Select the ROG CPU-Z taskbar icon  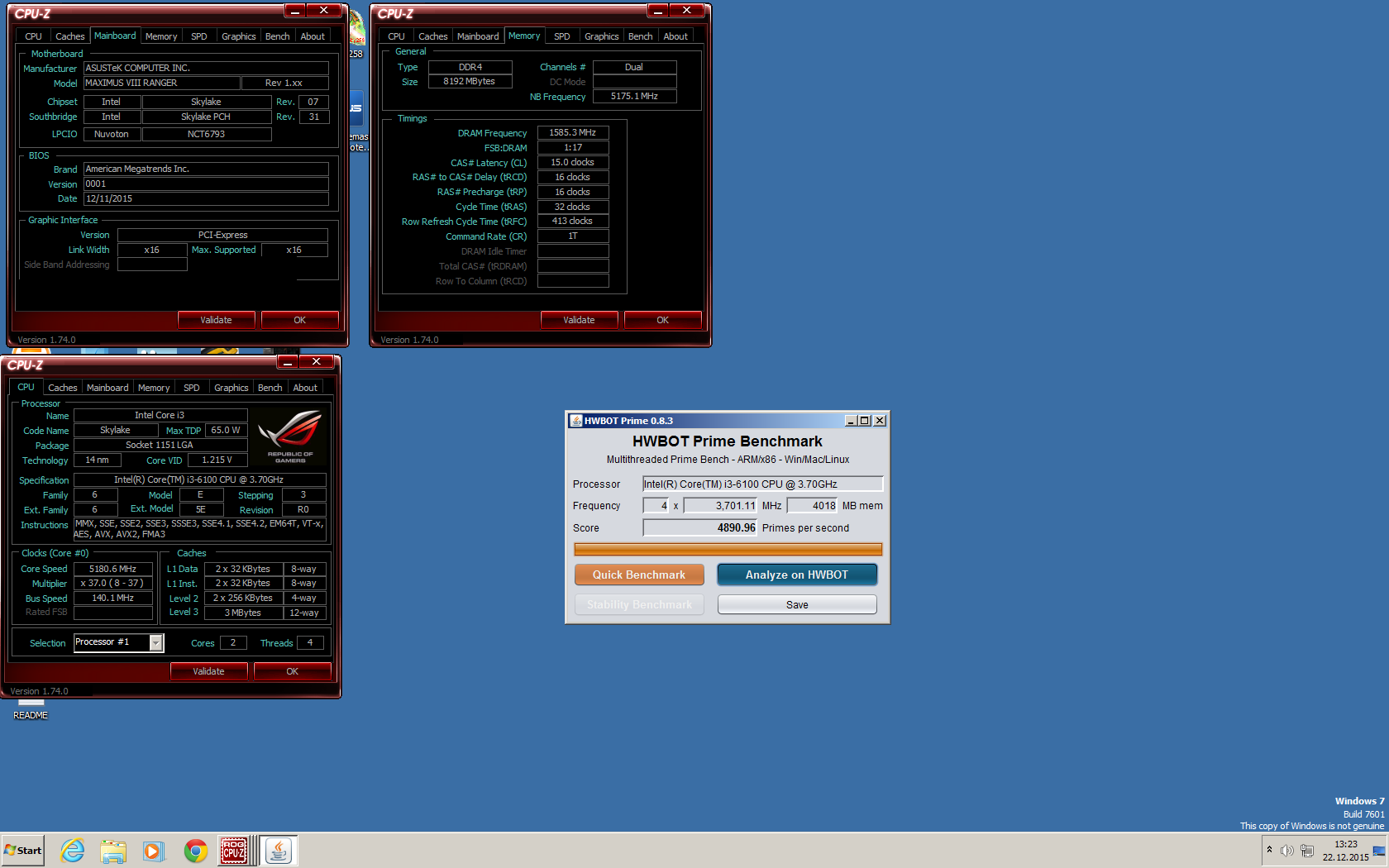234,851
